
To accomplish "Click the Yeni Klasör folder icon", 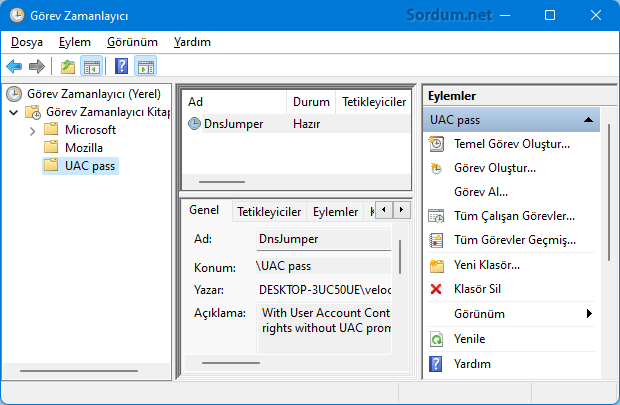I will coord(437,265).
